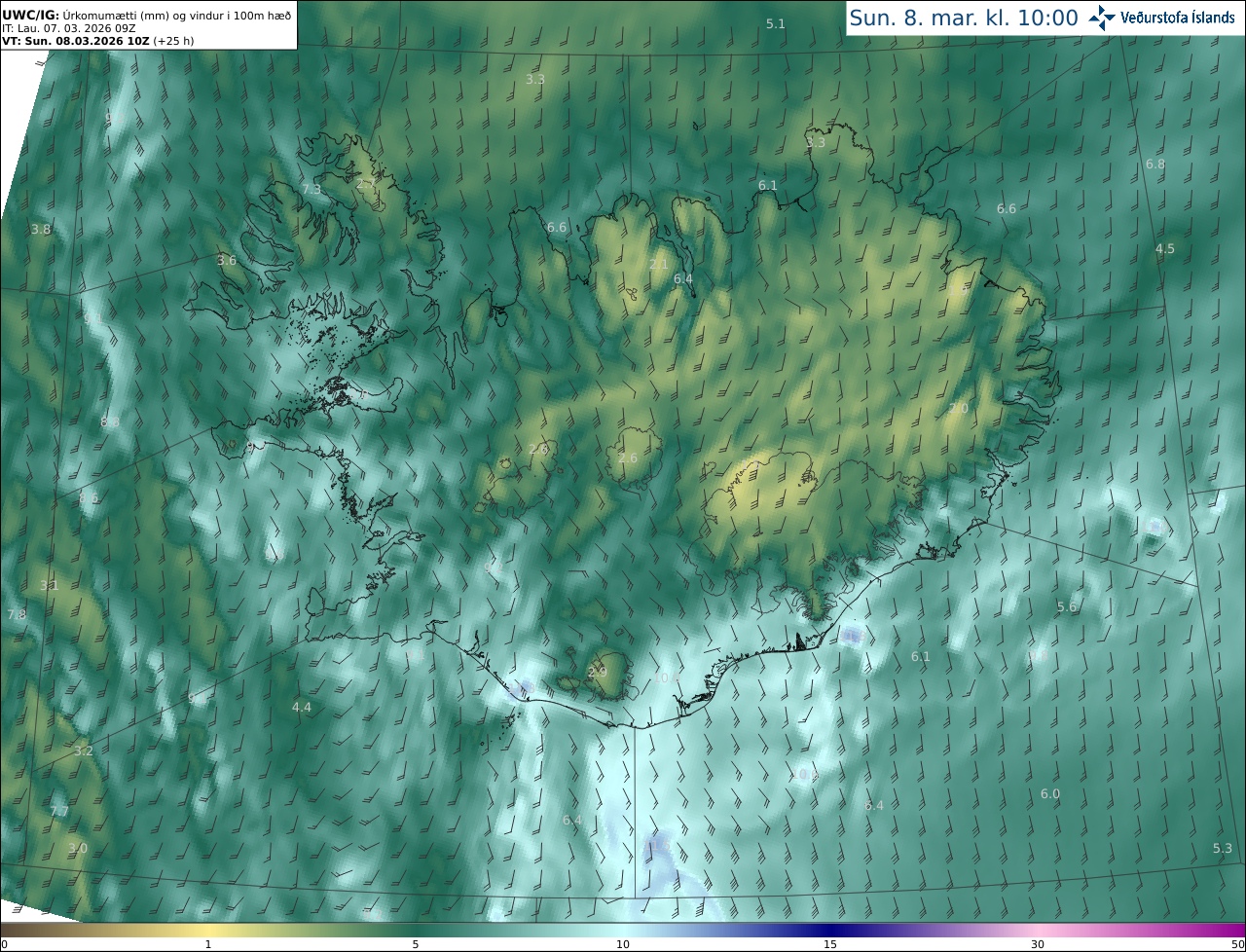Click the 2.1 value on the map
Image resolution: width=1246 pixels, height=952 pixels.
(x=659, y=265)
